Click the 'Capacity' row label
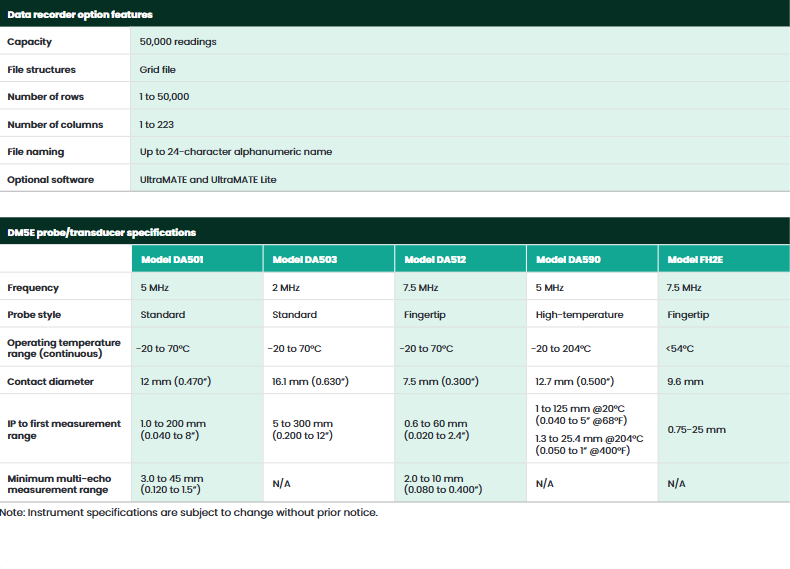This screenshot has height=569, width=790. click(30, 42)
